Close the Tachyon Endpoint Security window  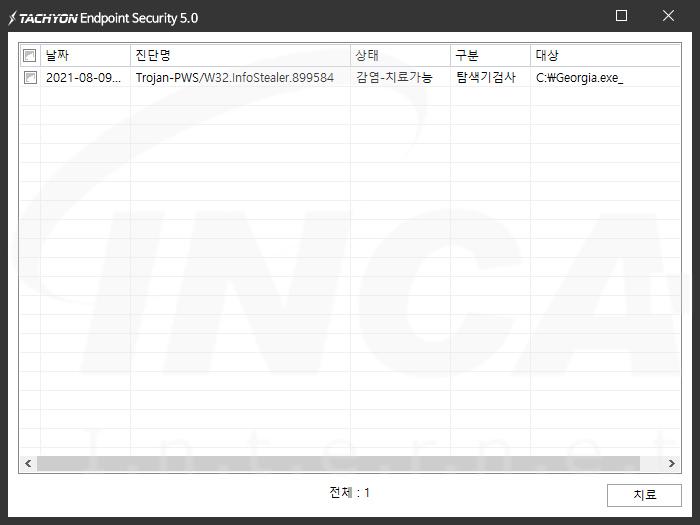coord(668,16)
